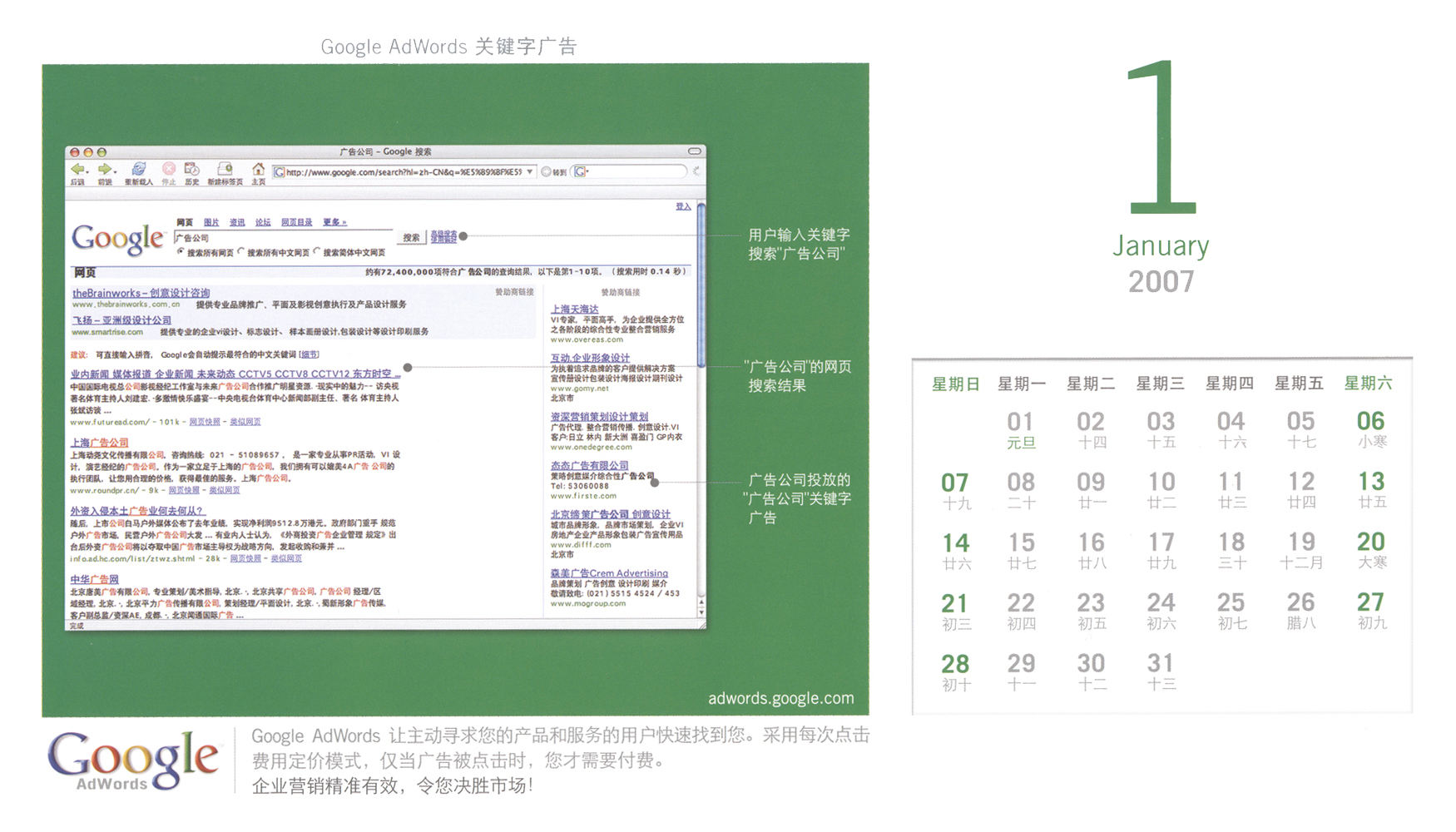This screenshot has width=1456, height=832.
Task: Open the 上海广告公司 result link
Action: click(99, 443)
